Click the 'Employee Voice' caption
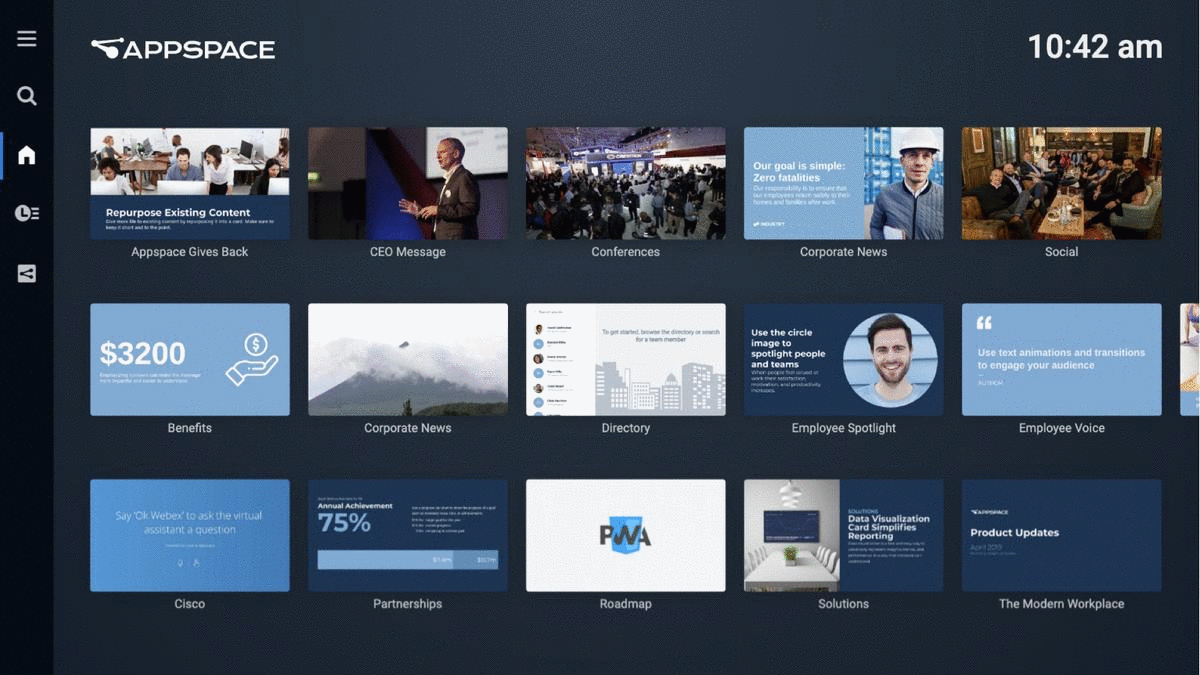 point(1062,428)
